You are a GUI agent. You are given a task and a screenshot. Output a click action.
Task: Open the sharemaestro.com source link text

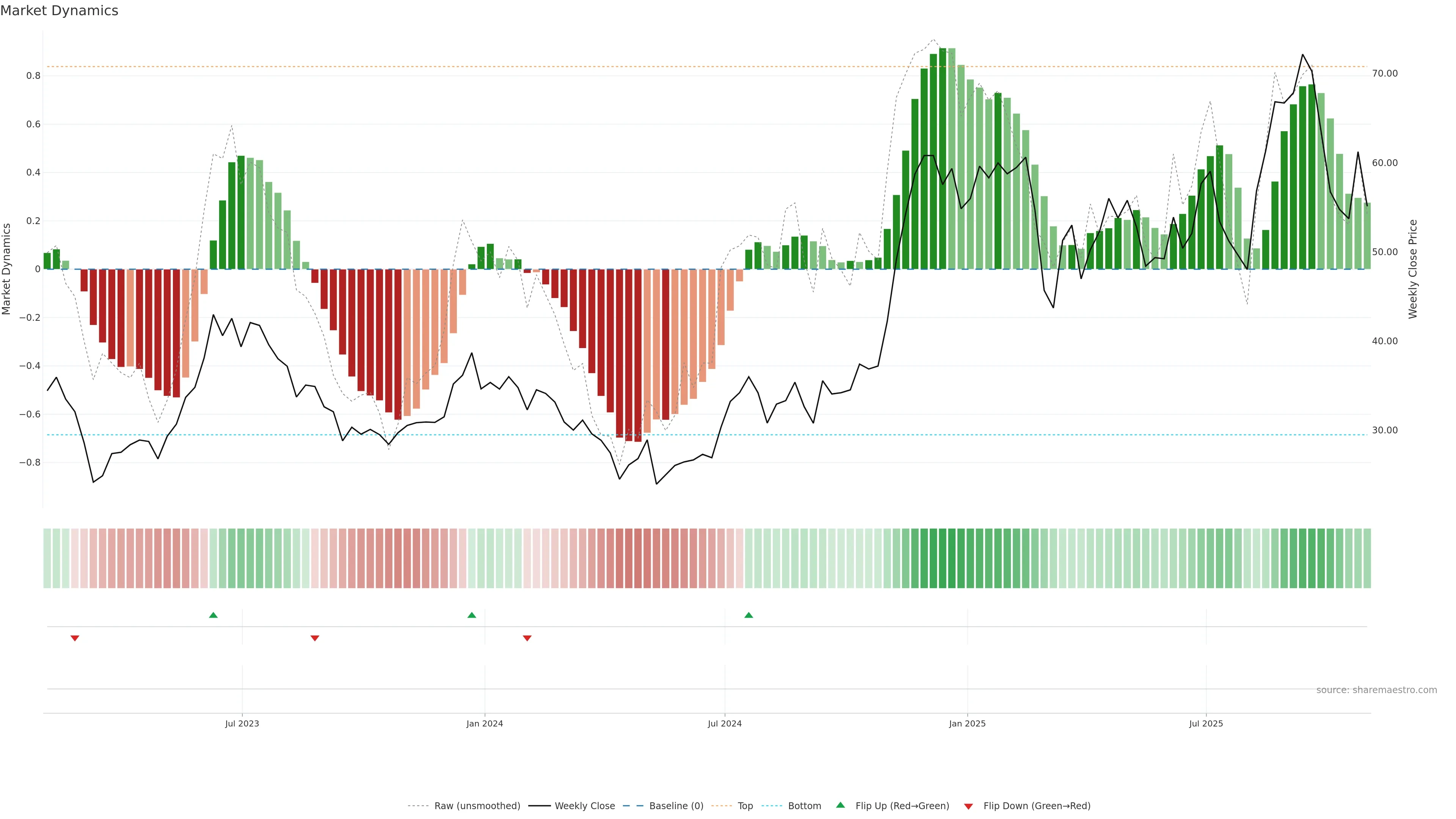click(1376, 690)
